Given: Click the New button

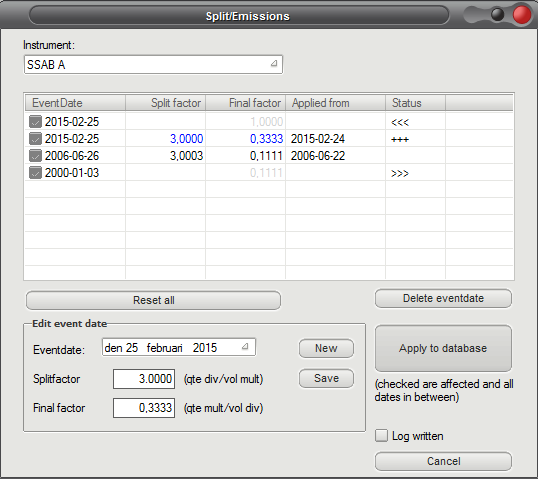Looking at the screenshot, I should pos(326,348).
